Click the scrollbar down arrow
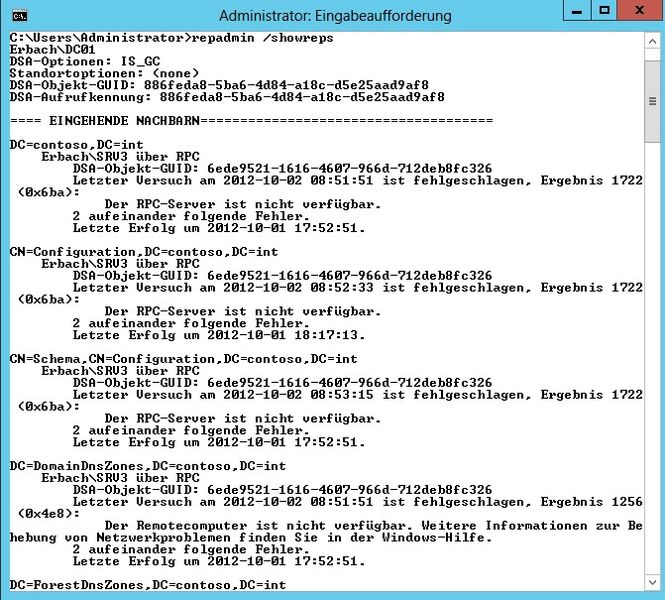Viewport: 665px width, 600px height. 652,582
